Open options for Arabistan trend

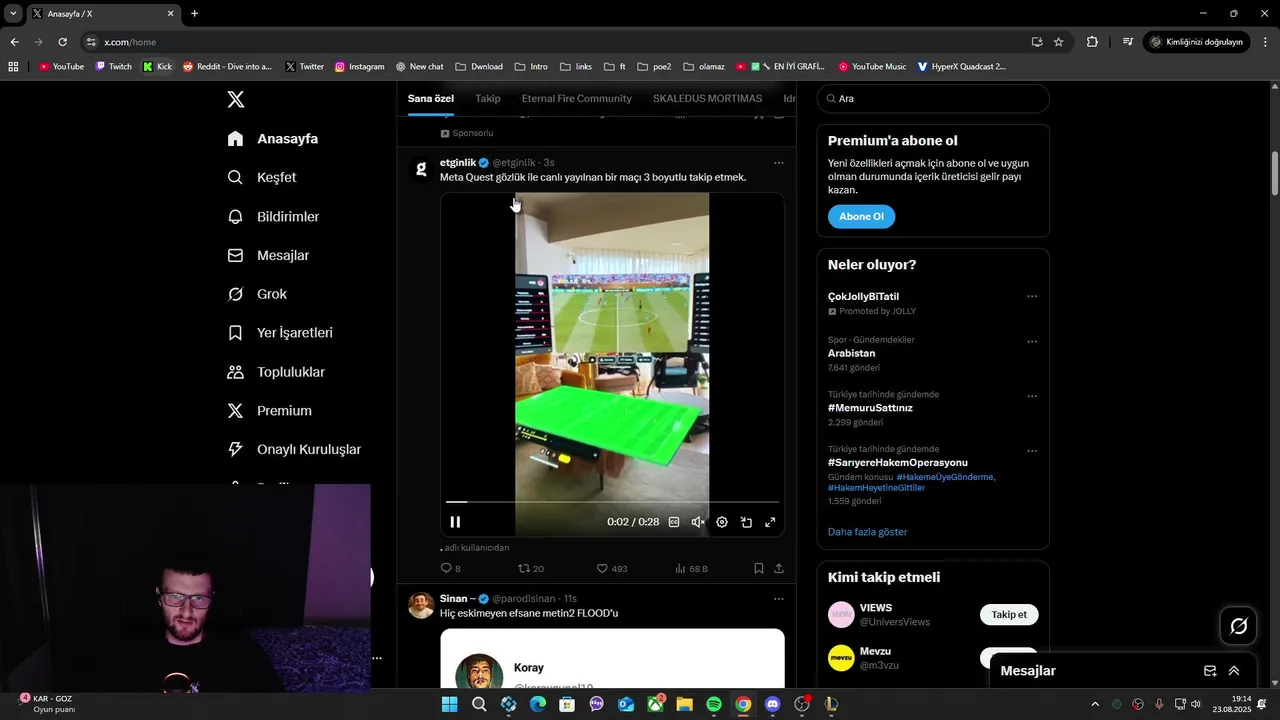coord(1032,341)
